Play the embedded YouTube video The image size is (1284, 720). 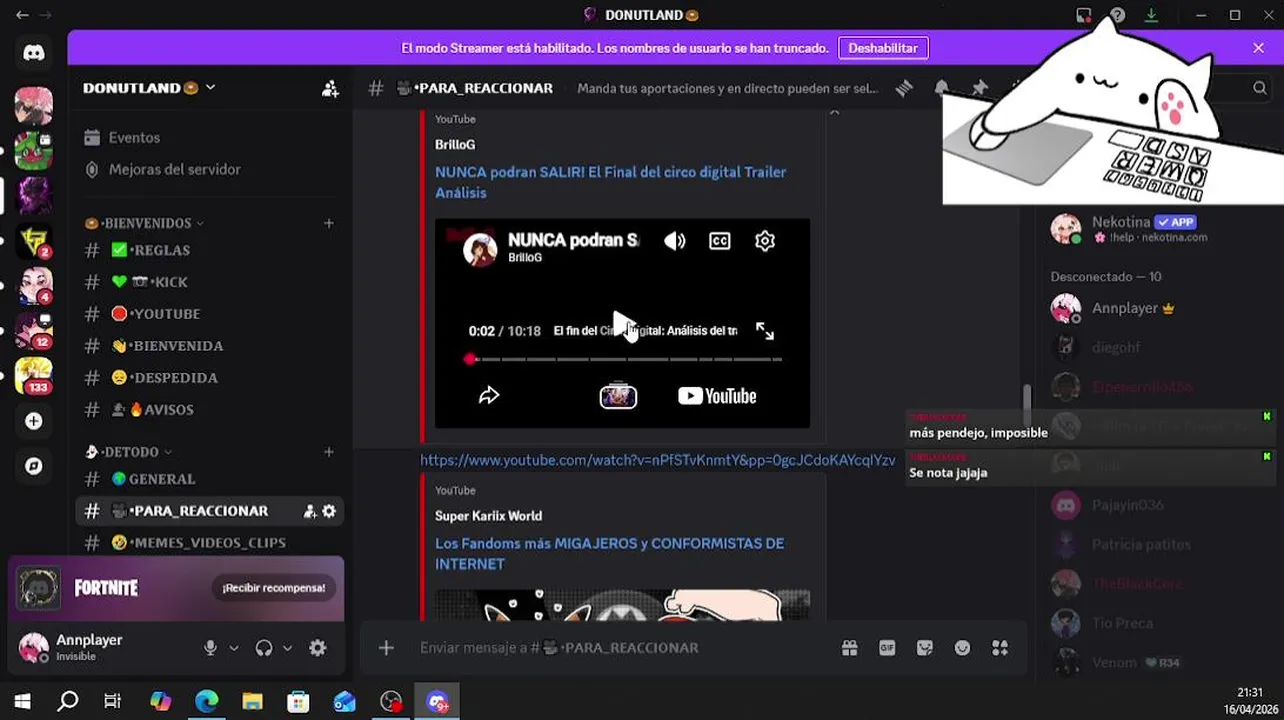coord(623,324)
